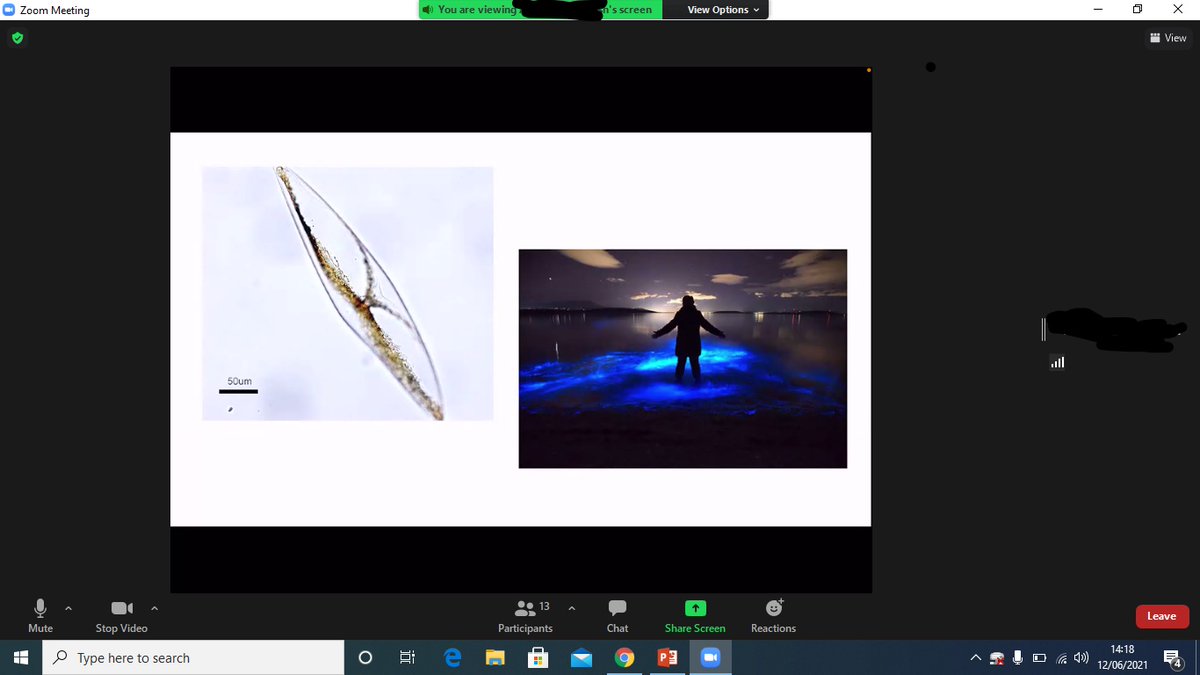Stop Video in Zoom toolbar
1200x675 pixels.
coord(121,616)
